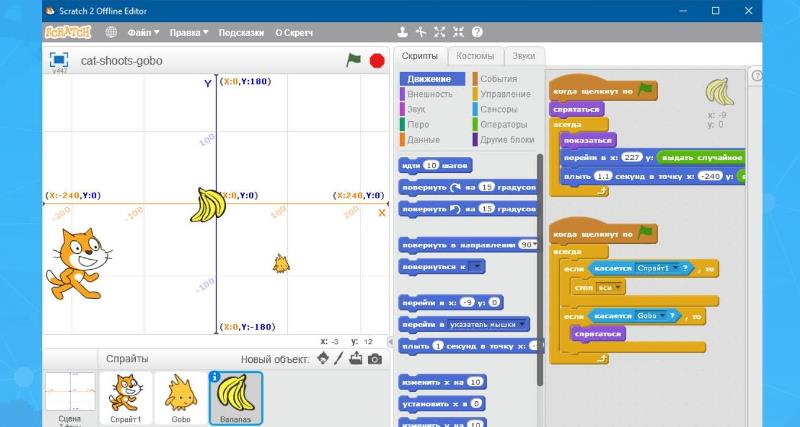The height and width of the screenshot is (427, 800).
Task: Select the Звук block category
Action: (416, 109)
